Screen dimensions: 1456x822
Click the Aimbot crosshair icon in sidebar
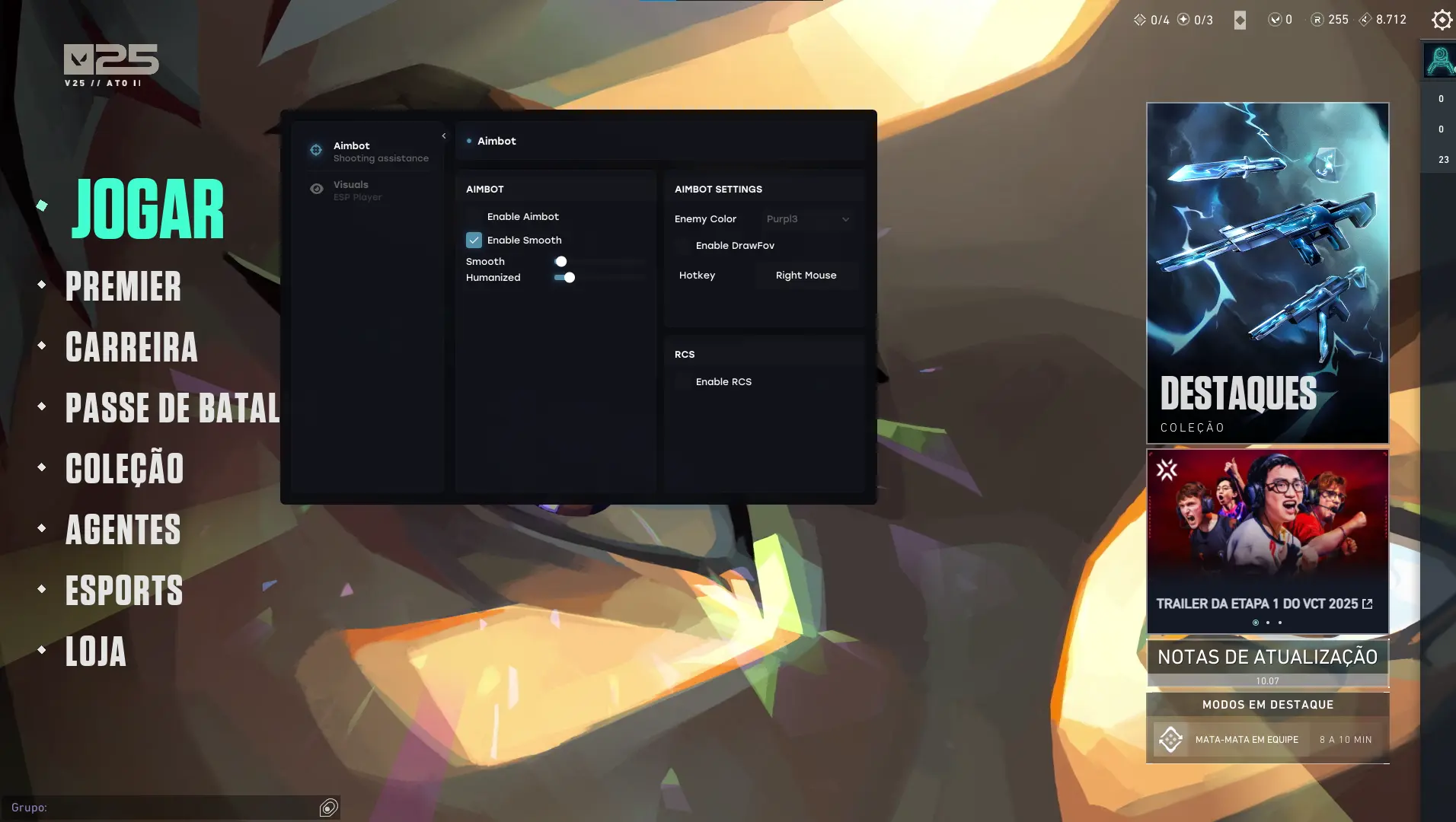(x=316, y=151)
